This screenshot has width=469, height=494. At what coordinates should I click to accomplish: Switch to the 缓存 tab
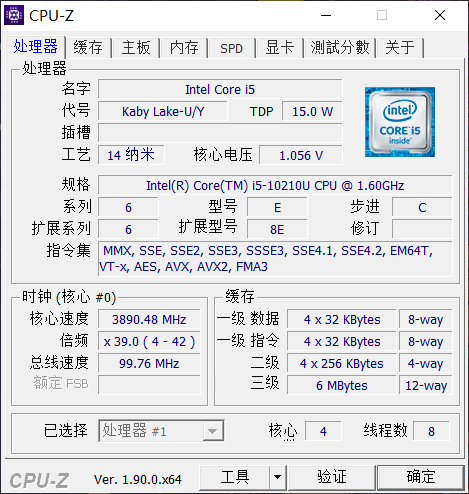88,47
